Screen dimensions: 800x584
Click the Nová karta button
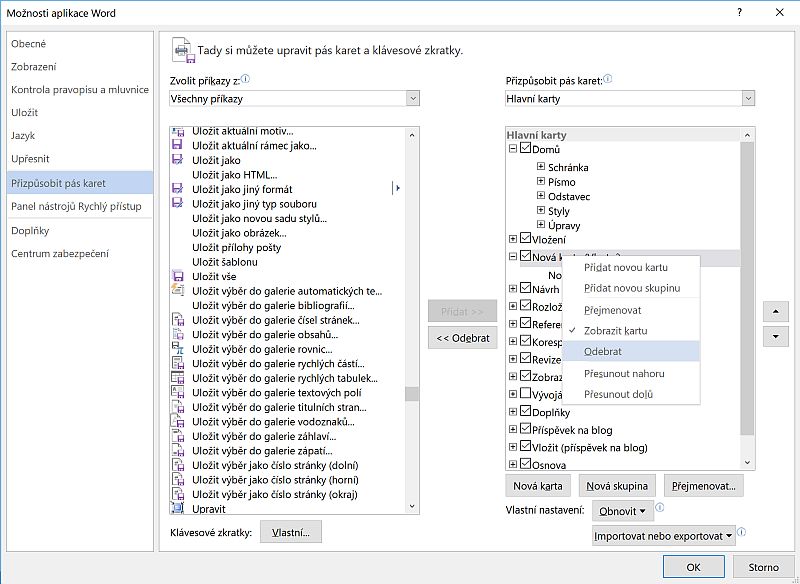click(x=538, y=486)
